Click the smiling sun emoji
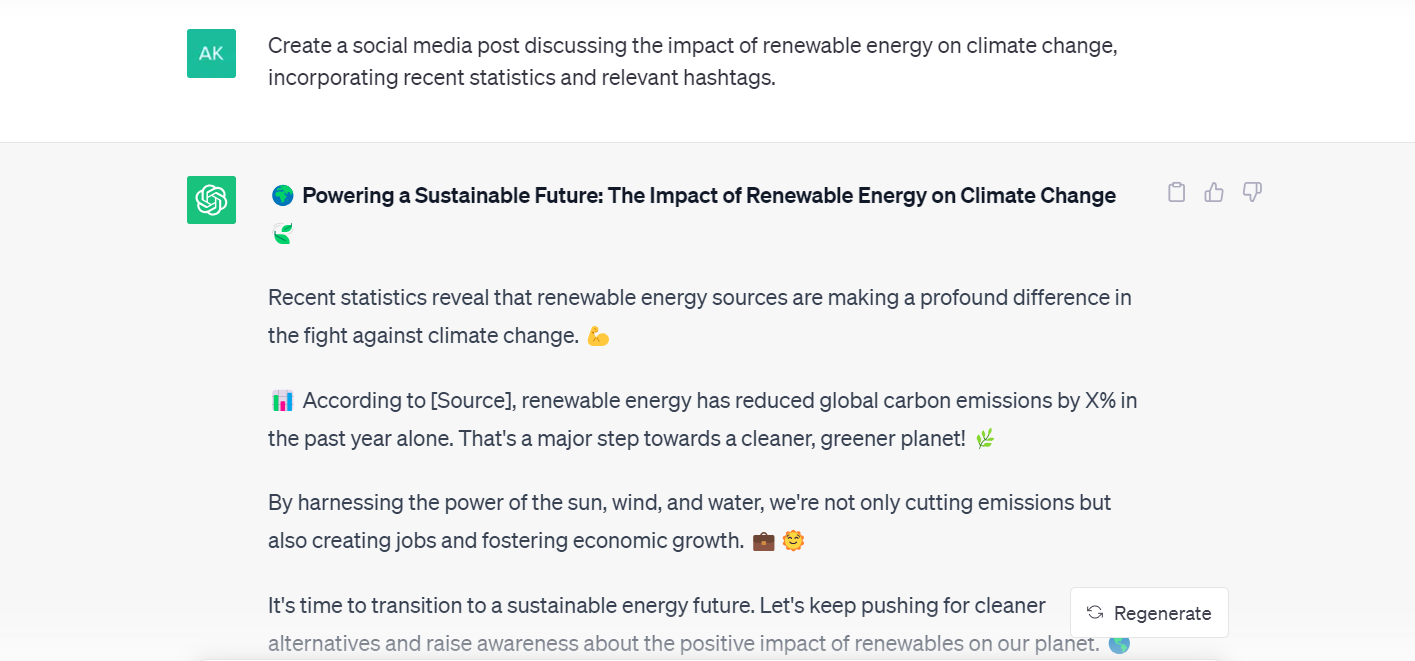1415x661 pixels. pos(794,541)
